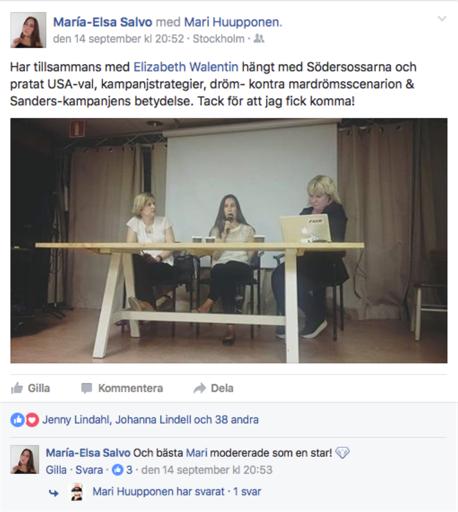Image resolution: width=458 pixels, height=512 pixels.
Task: Open the panel discussion photo
Action: [x=229, y=240]
